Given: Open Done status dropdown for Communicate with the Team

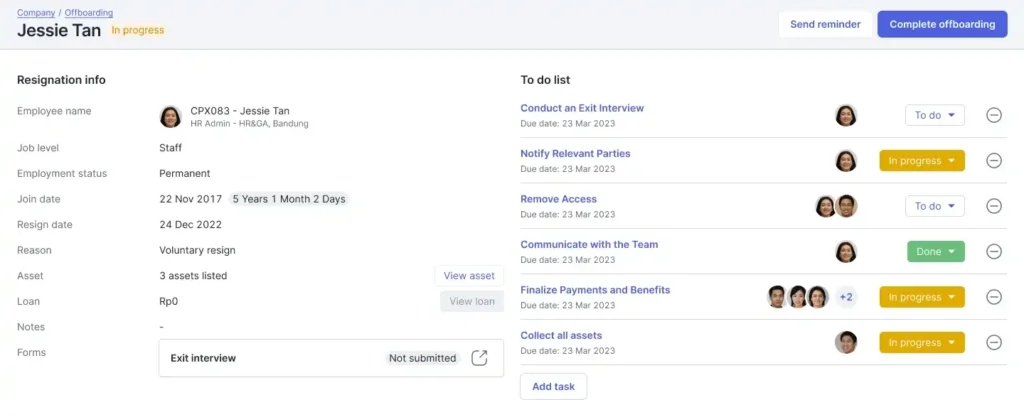Looking at the screenshot, I should [935, 251].
